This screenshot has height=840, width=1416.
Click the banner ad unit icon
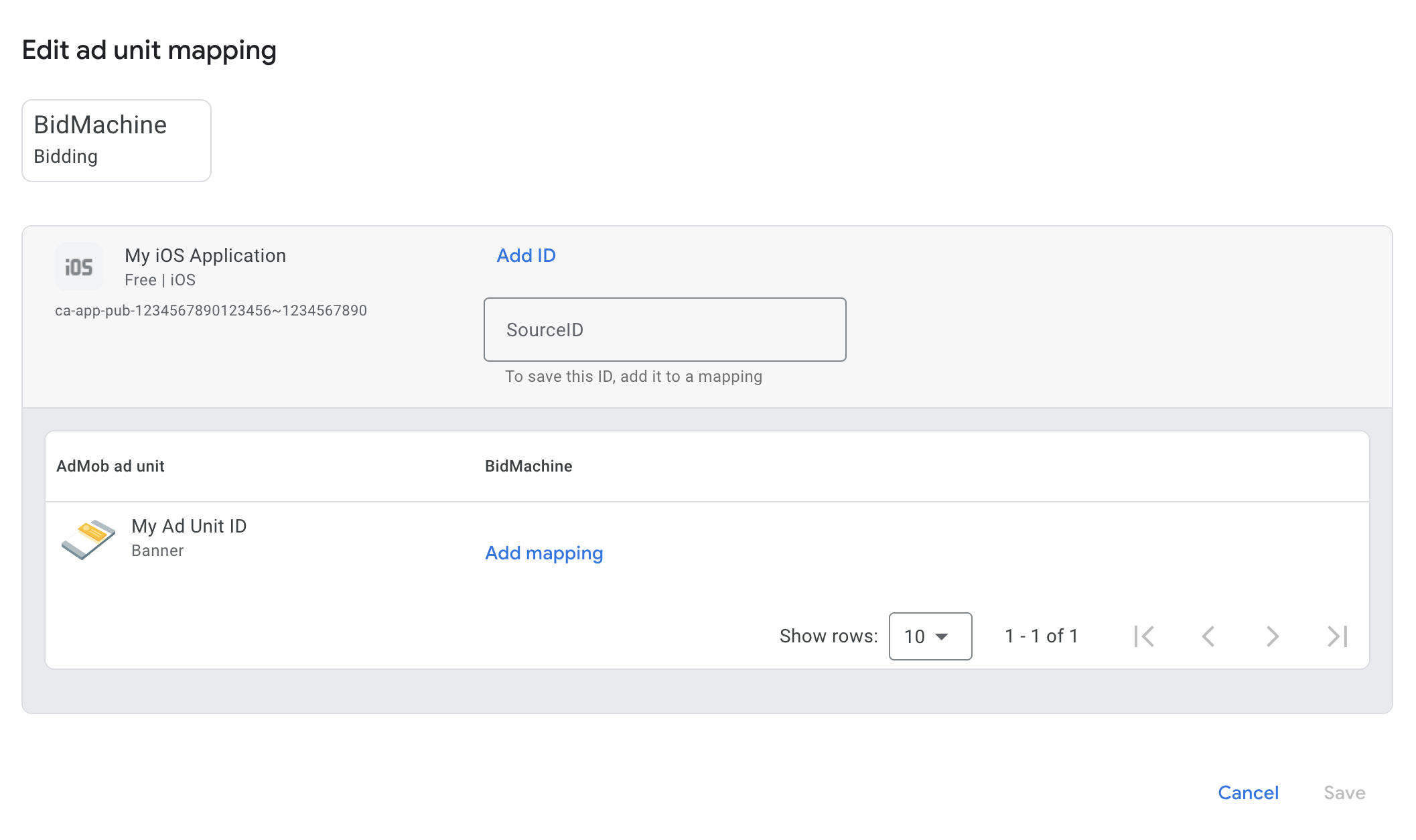(x=88, y=539)
